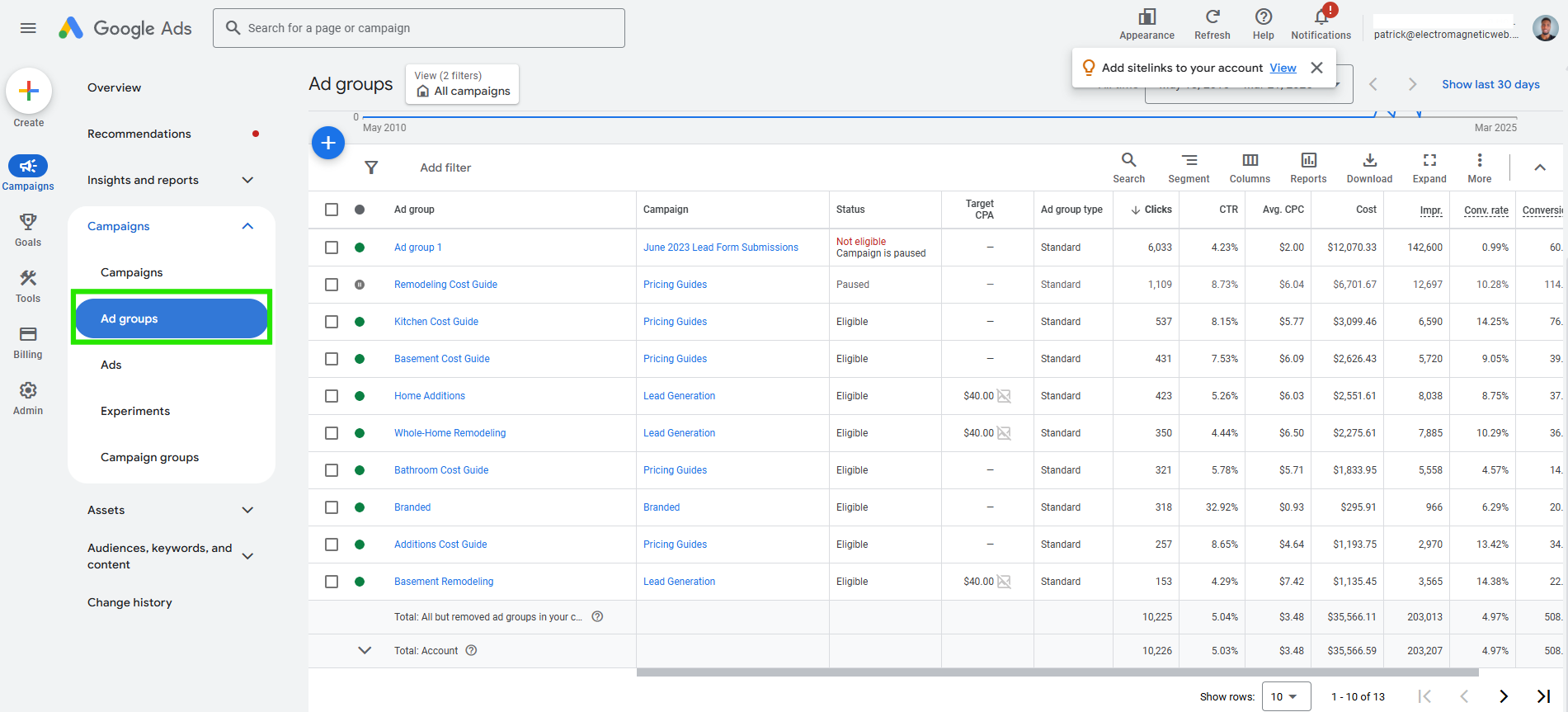The height and width of the screenshot is (712, 1568).
Task: Click the search for page or campaign field
Action: coord(419,28)
